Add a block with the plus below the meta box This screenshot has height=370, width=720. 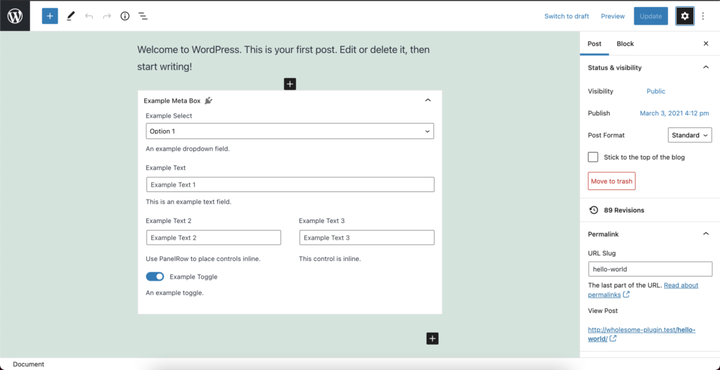[433, 338]
